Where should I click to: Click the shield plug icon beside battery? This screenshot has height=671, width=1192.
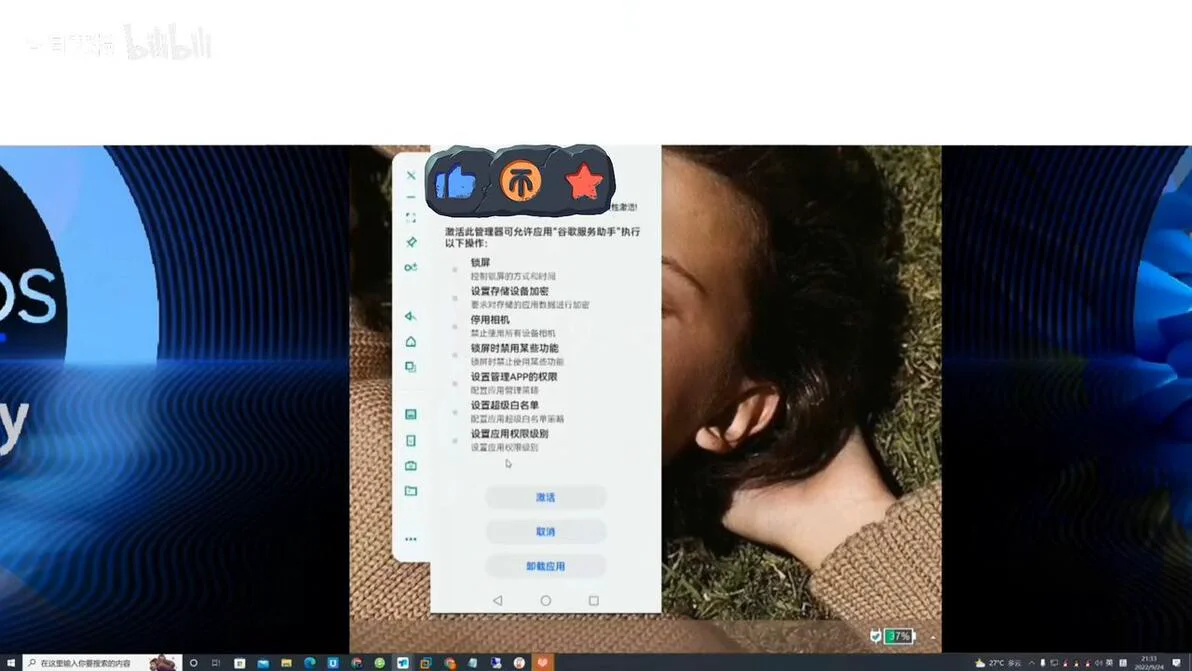(x=875, y=637)
